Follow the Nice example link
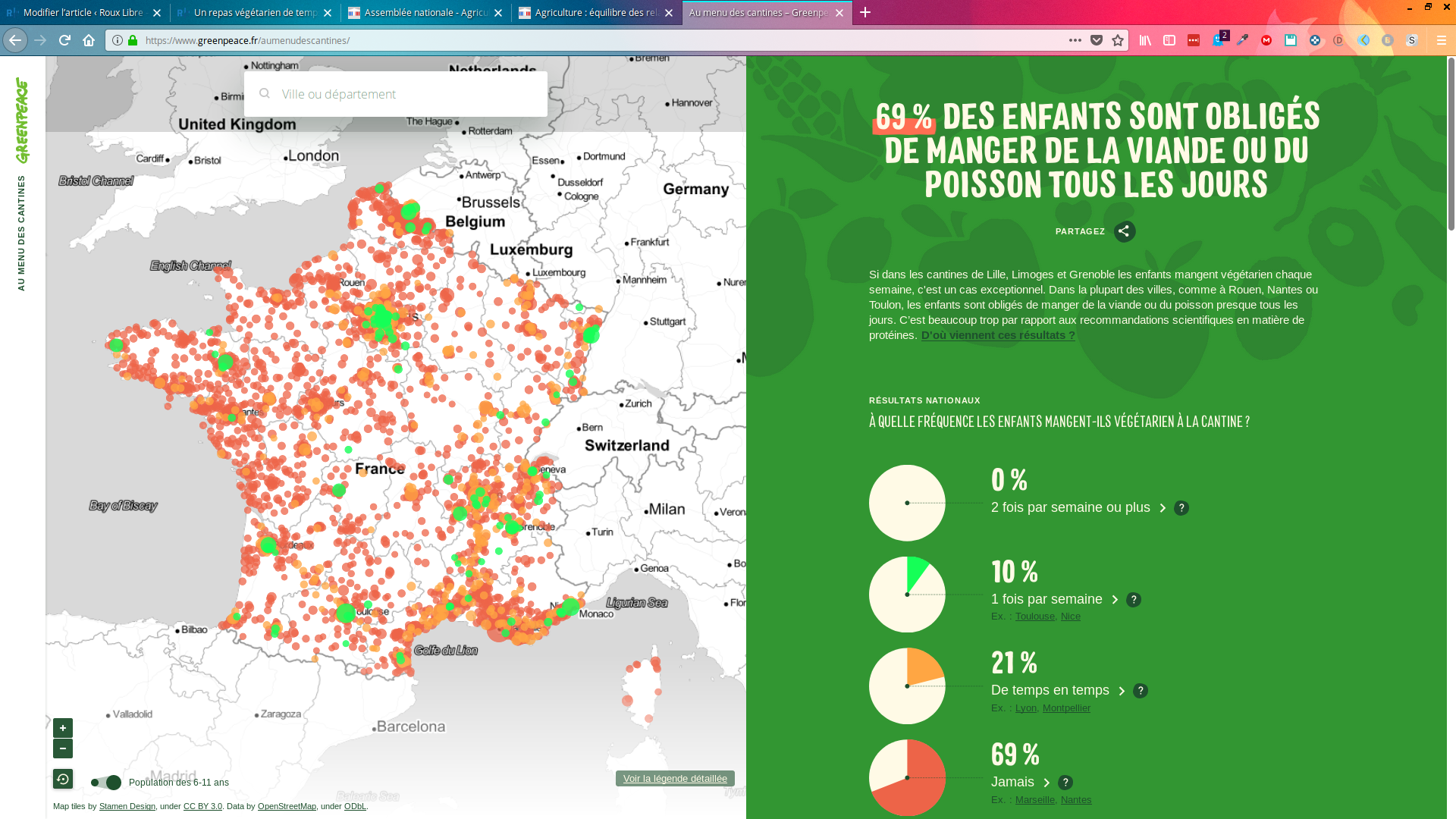 pos(1071,617)
